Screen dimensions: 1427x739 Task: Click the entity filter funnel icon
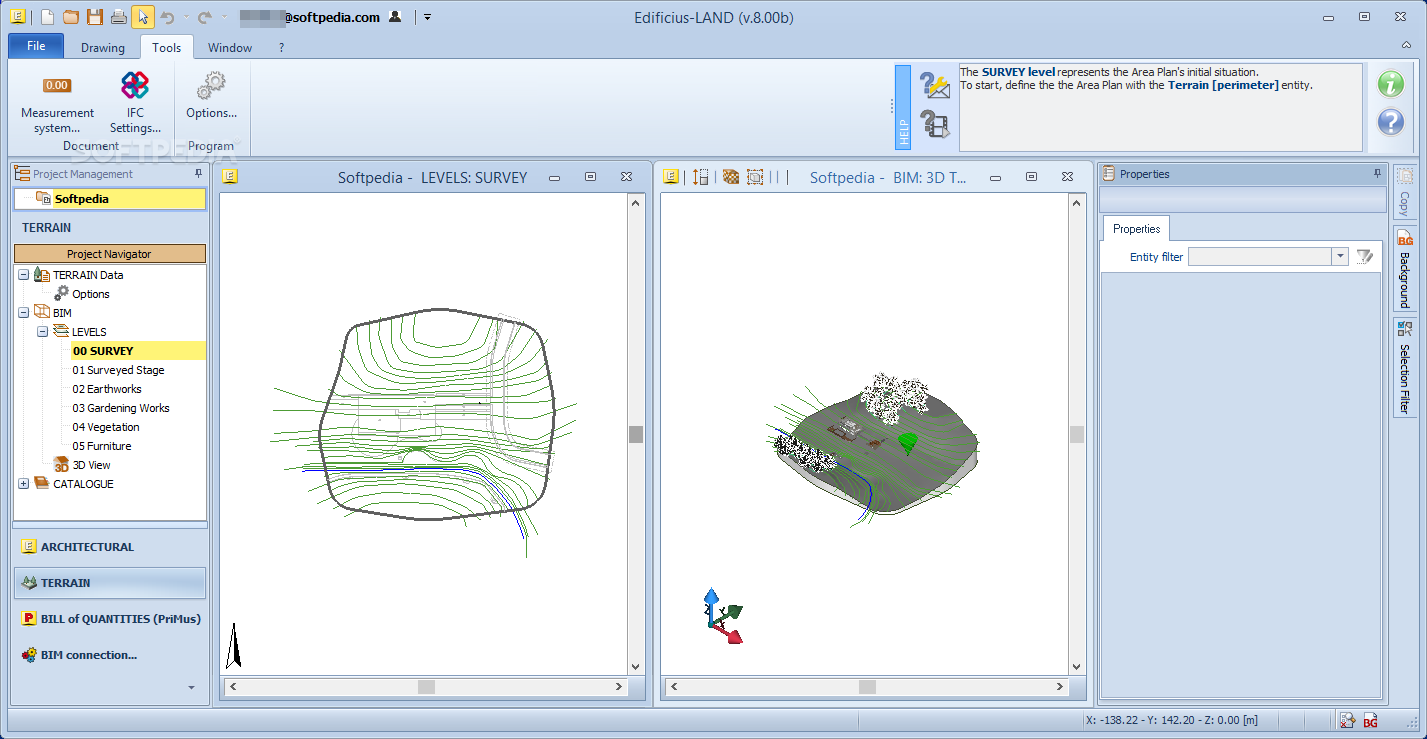(1365, 257)
